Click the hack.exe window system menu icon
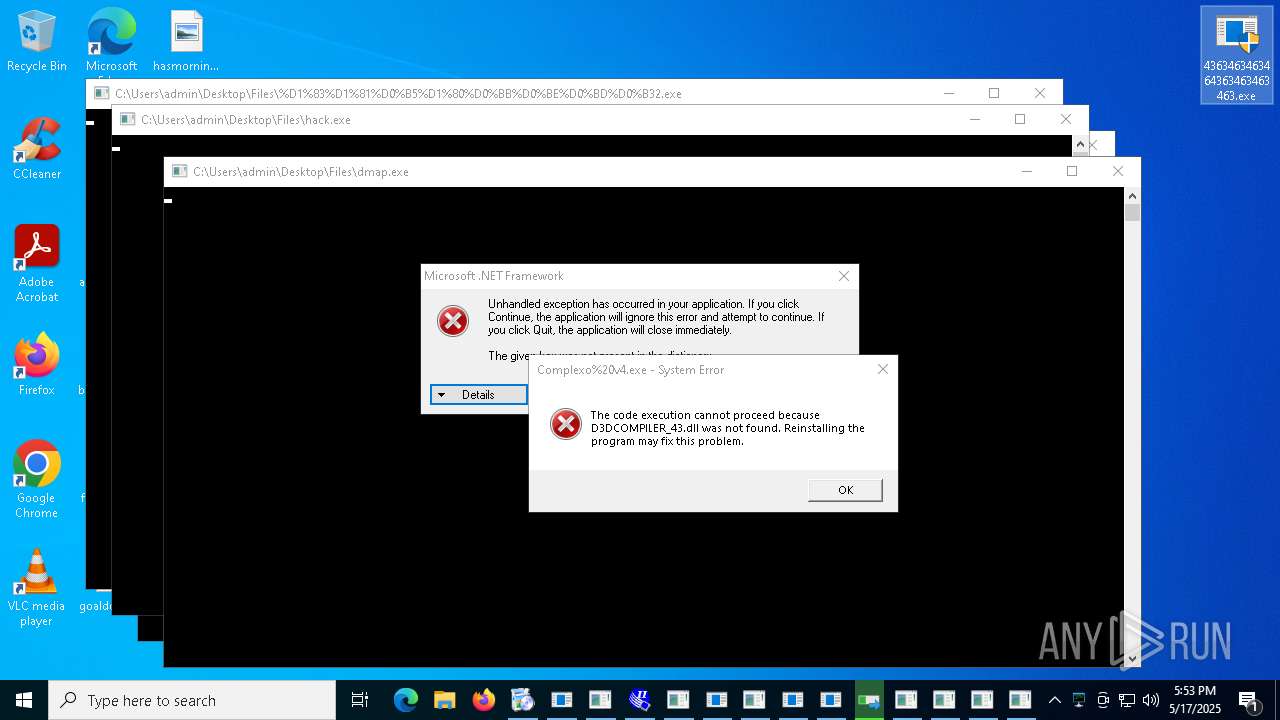Viewport: 1280px width, 720px height. coord(128,120)
